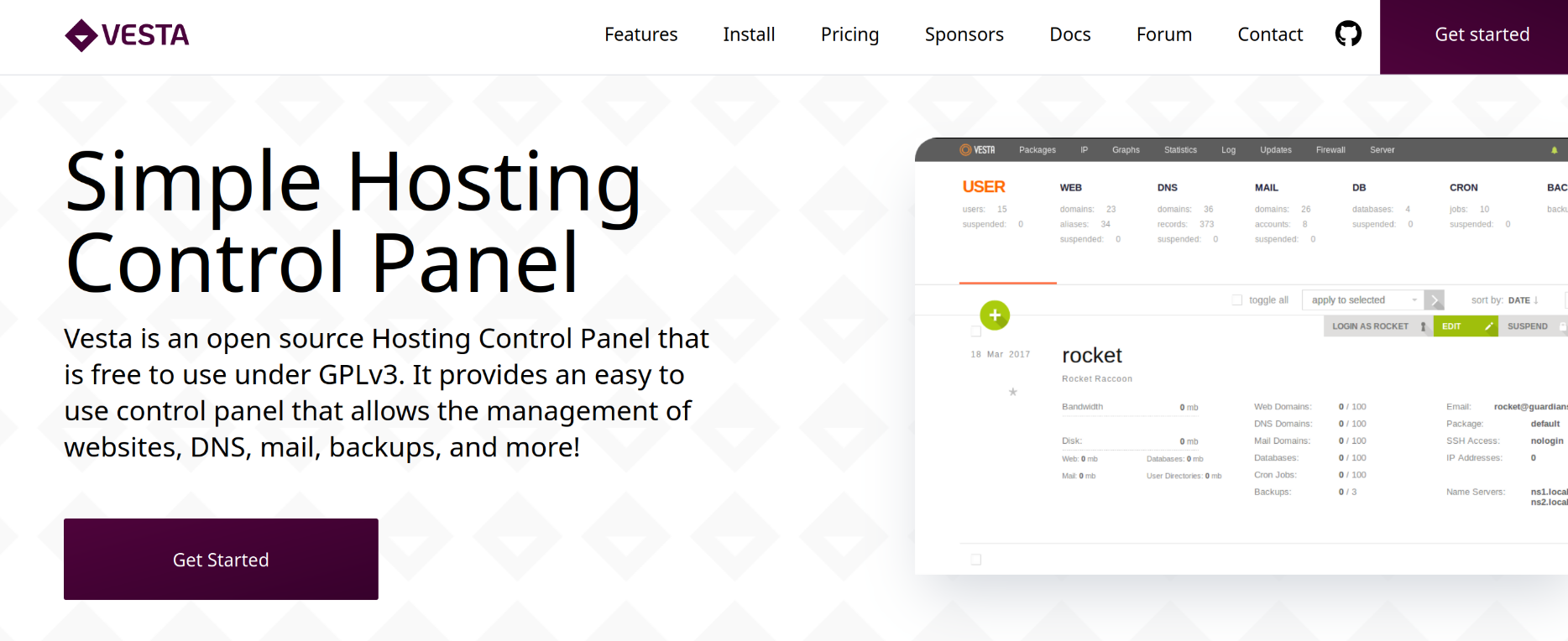Click the star favorite icon beside rocket
The image size is (1568, 641).
[1013, 392]
